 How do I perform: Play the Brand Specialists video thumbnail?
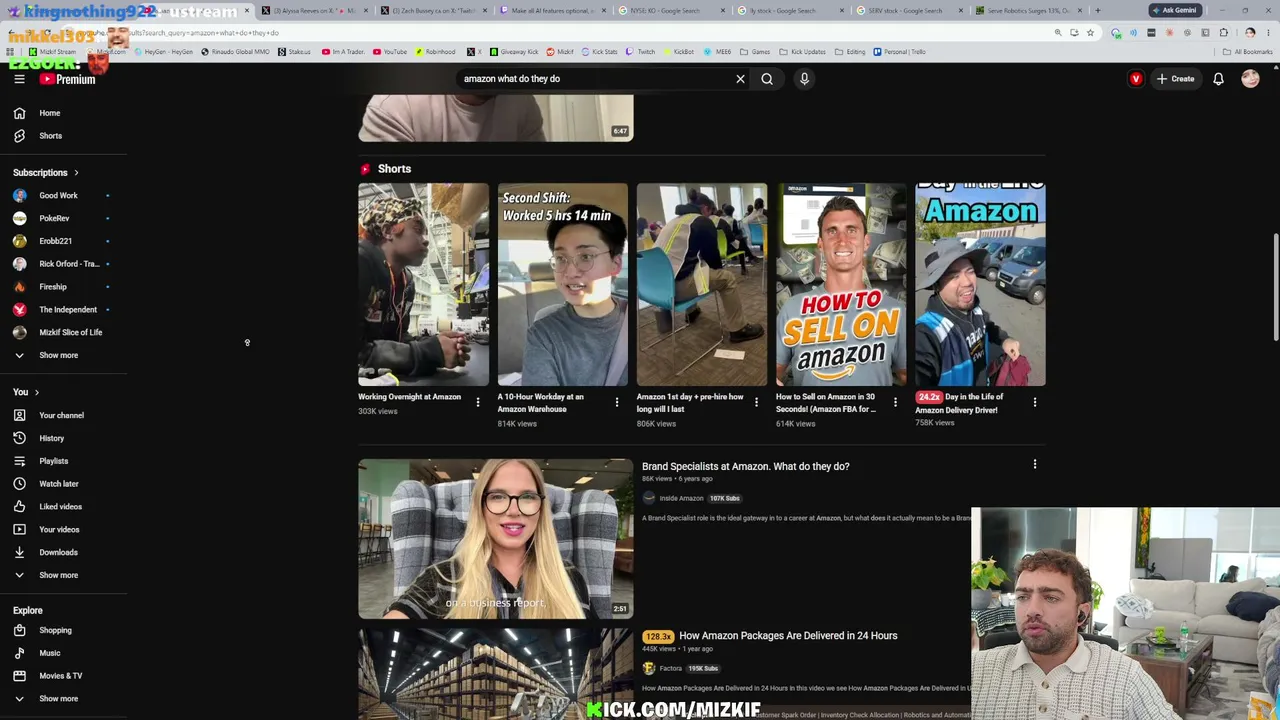coord(496,538)
